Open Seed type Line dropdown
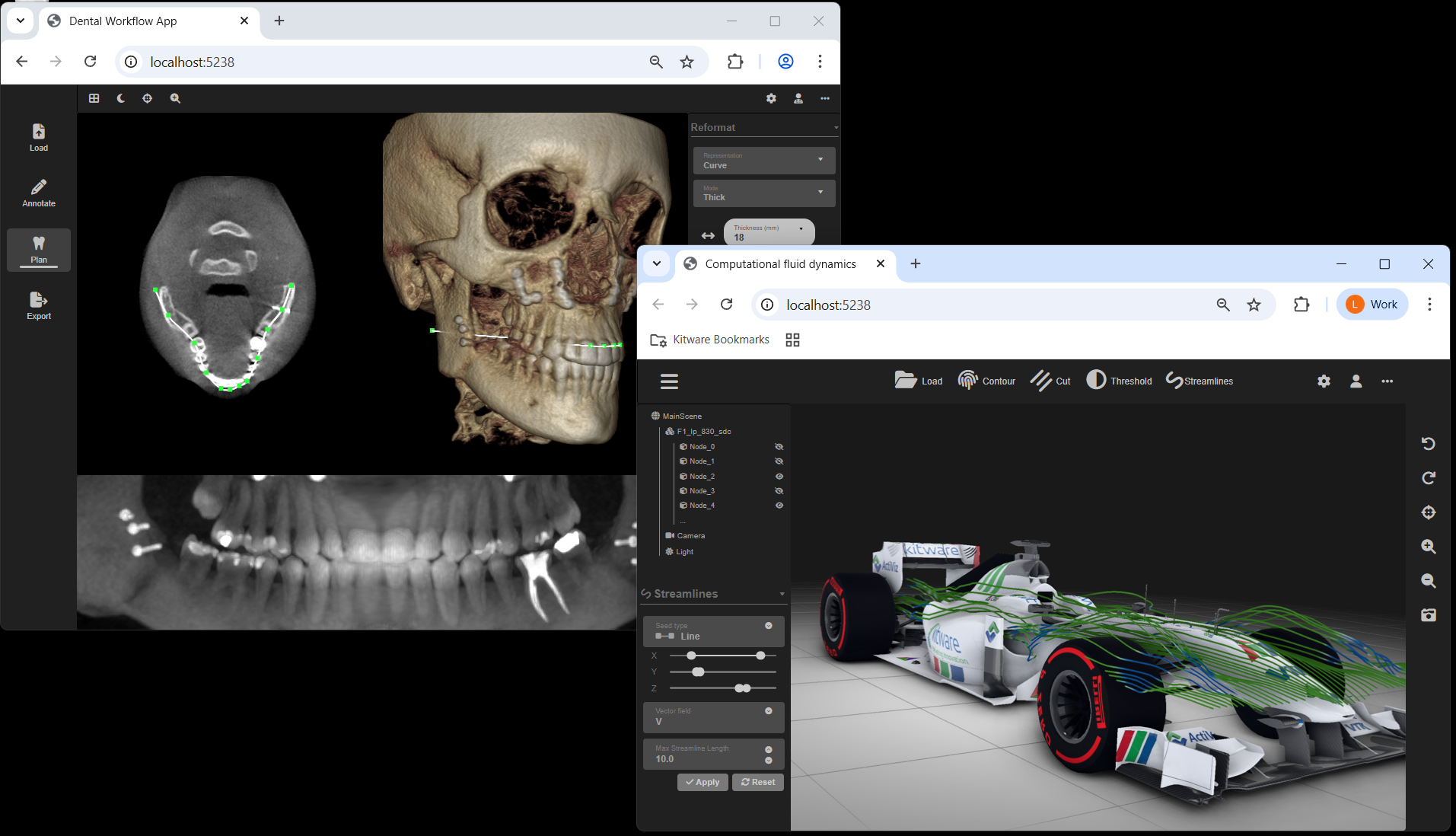This screenshot has width=1456, height=836. click(714, 631)
